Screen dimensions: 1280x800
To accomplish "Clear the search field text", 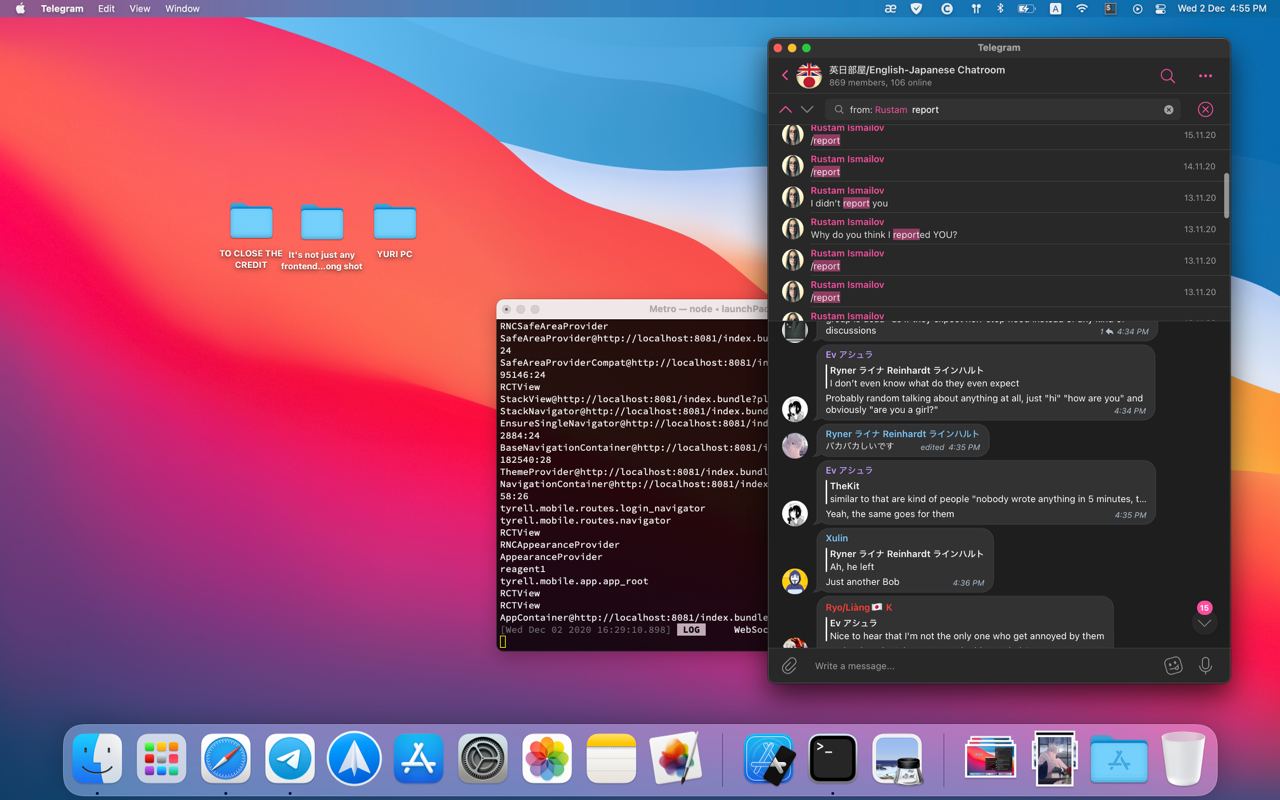I will tap(1168, 110).
